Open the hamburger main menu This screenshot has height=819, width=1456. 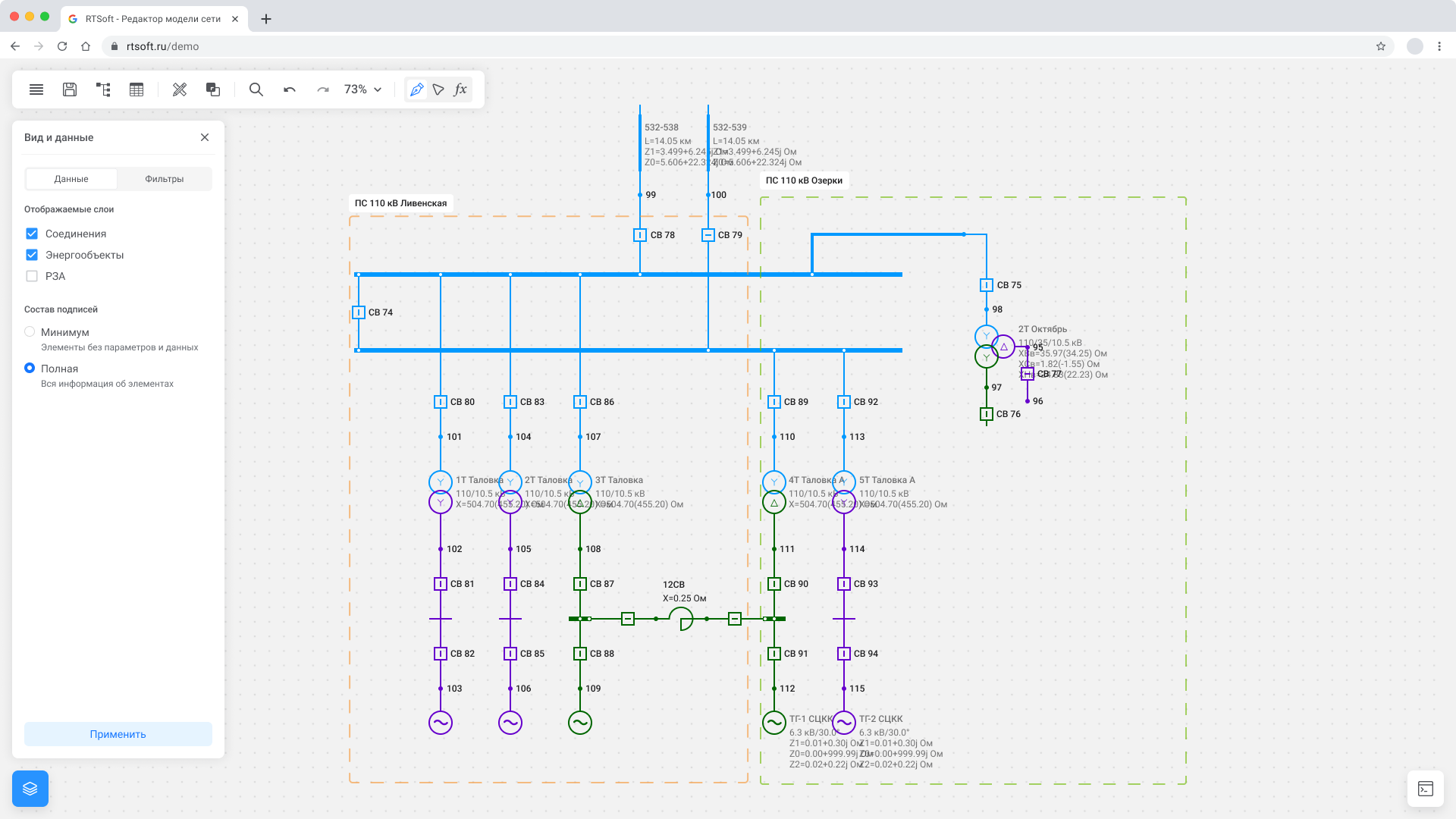tap(36, 89)
